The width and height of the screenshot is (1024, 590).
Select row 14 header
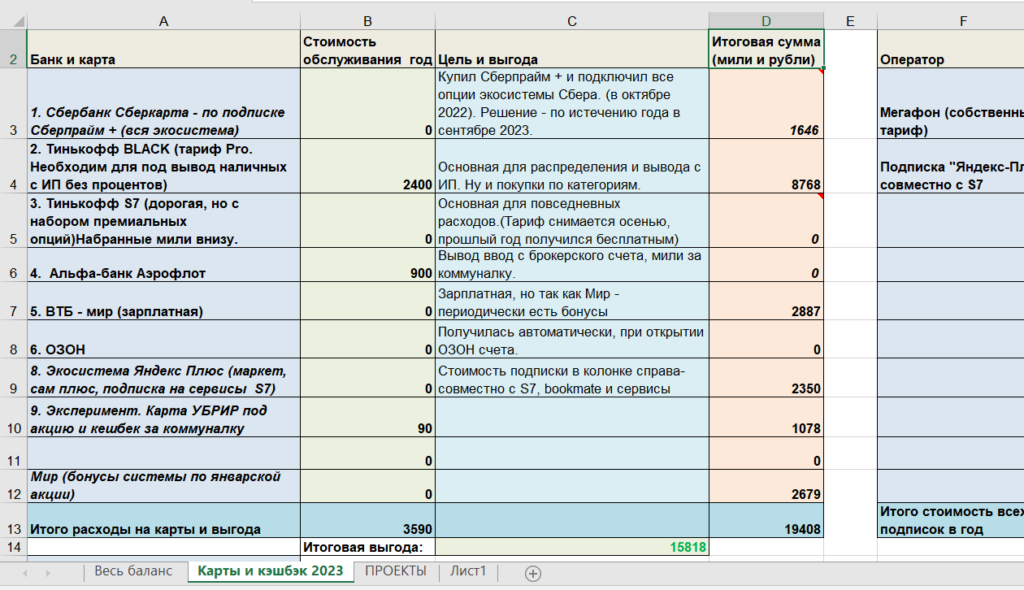[13, 547]
